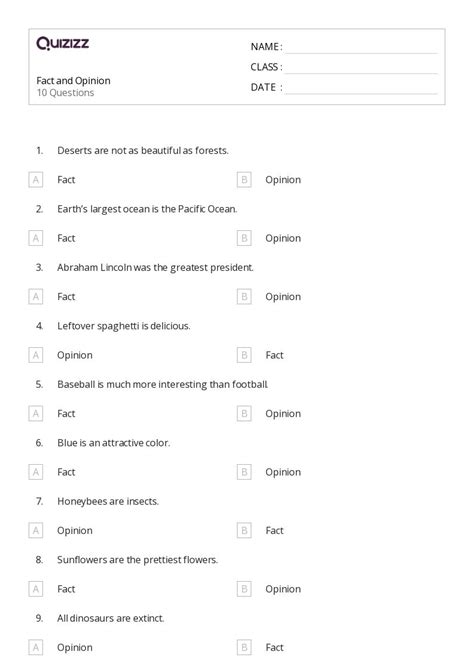Image resolution: width=474 pixels, height=670 pixels.
Task: Select A Fact for the Pacific Ocean question
Action: (36, 238)
